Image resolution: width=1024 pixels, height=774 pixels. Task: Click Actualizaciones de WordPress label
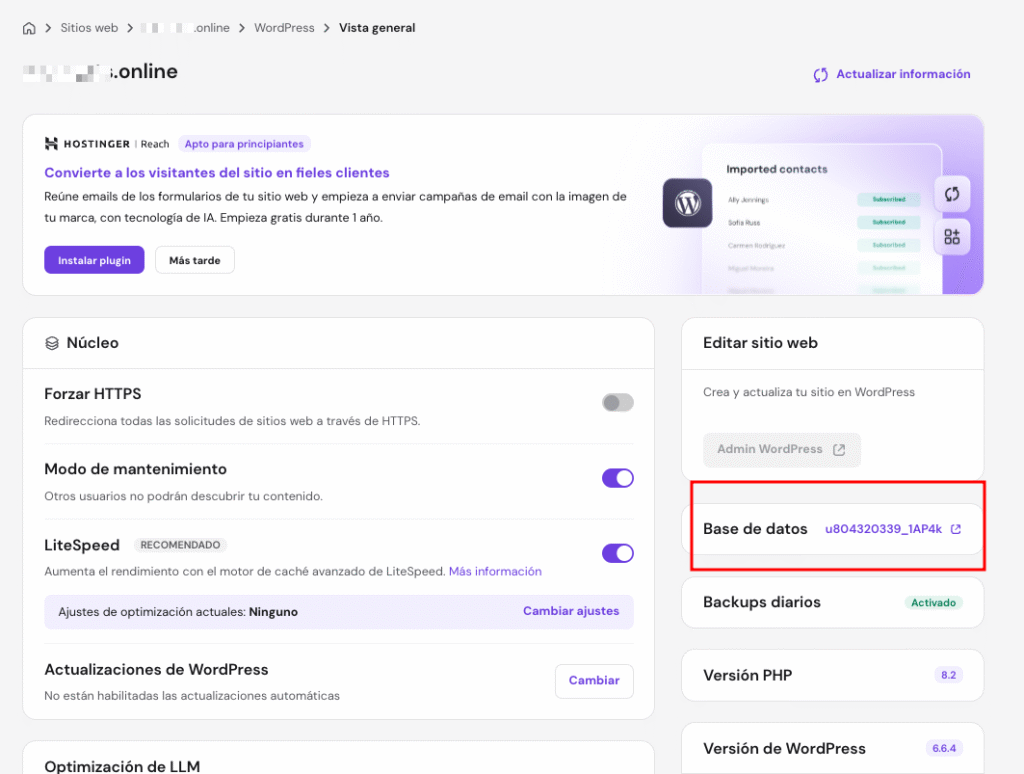point(156,669)
